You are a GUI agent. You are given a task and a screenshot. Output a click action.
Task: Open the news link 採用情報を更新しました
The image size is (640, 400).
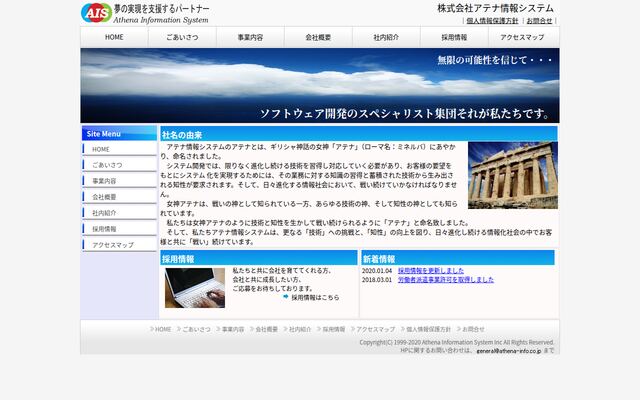coord(431,271)
